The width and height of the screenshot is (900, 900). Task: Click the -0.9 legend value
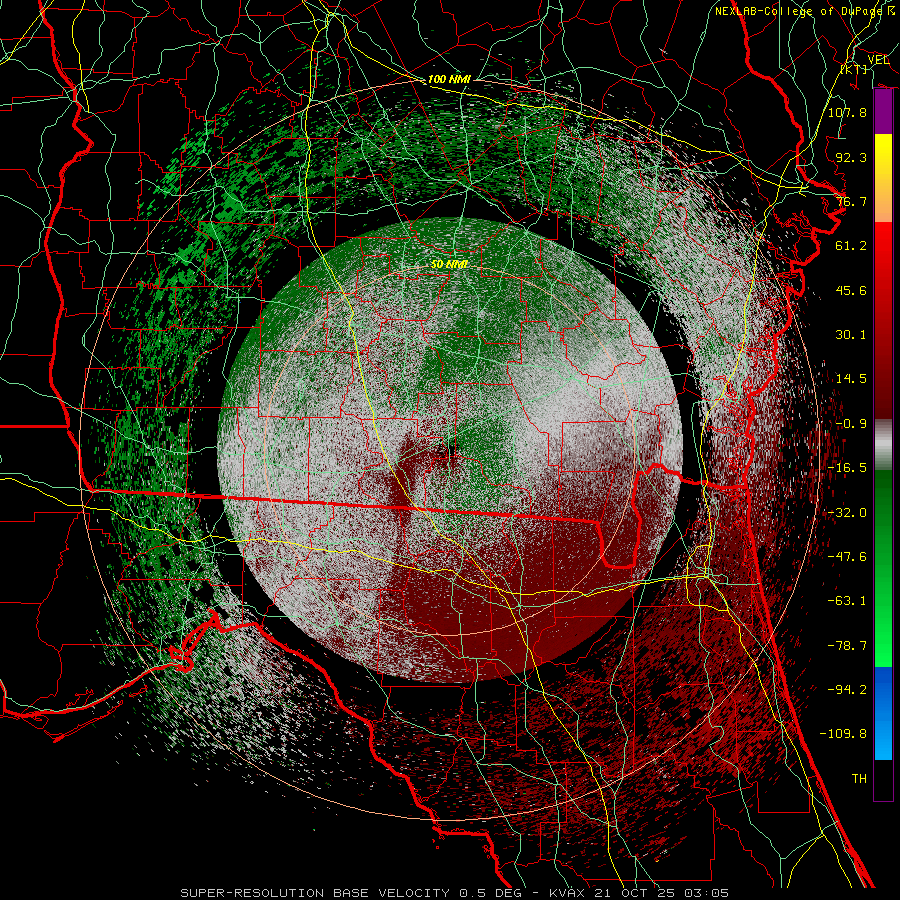(851, 424)
